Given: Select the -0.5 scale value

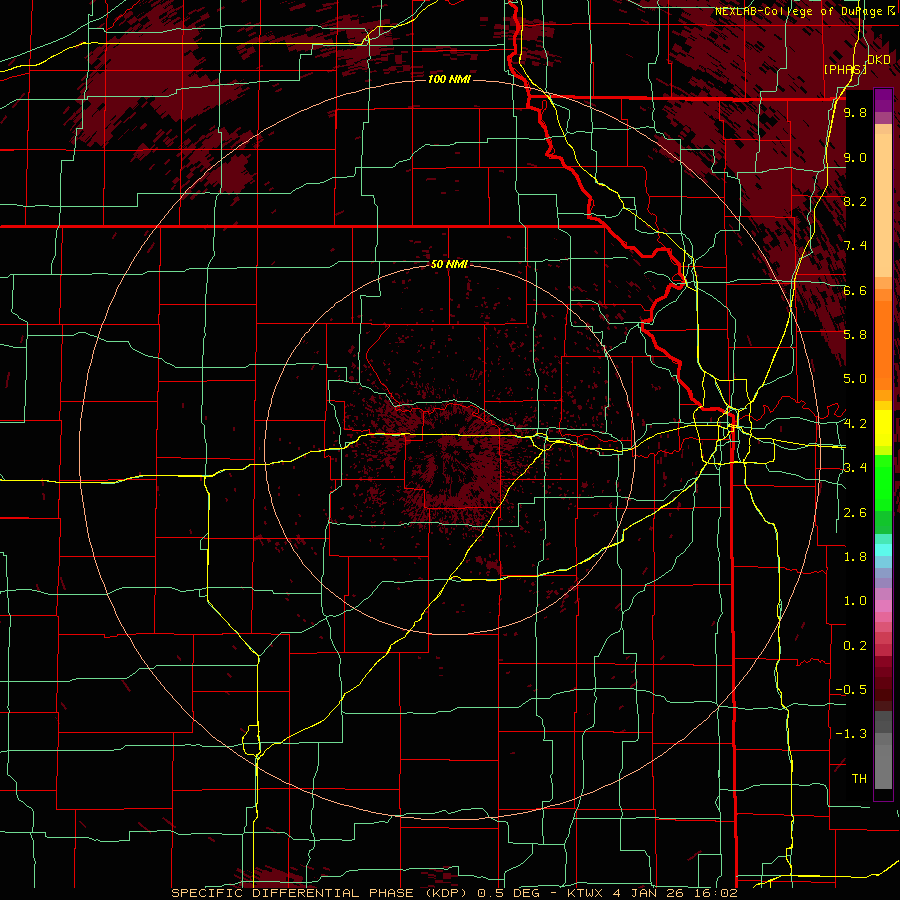Looking at the screenshot, I should (x=851, y=690).
